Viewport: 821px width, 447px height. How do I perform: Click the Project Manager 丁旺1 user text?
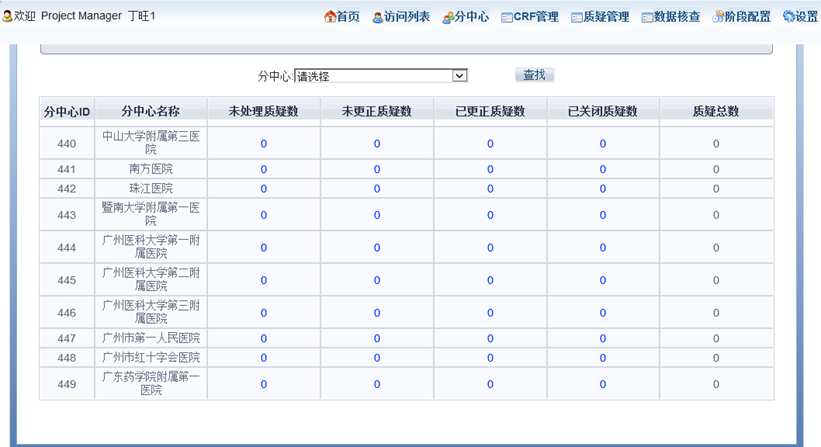tap(98, 16)
